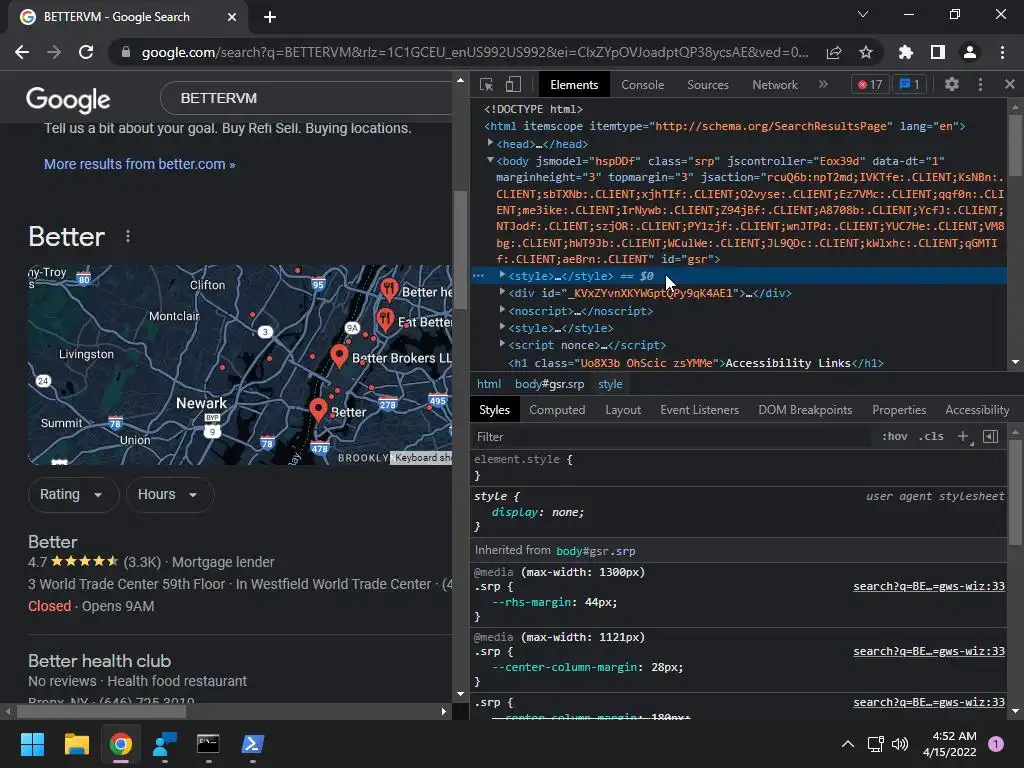Screen dimensions: 1024x768
Task: Select the Elements tab
Action: tap(574, 85)
